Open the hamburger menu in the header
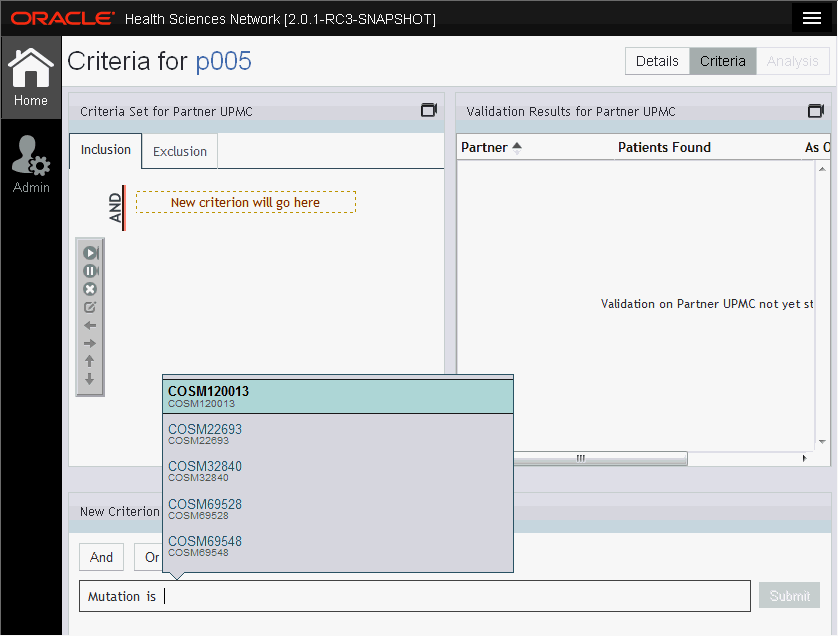Image resolution: width=838 pixels, height=636 pixels. click(x=811, y=18)
